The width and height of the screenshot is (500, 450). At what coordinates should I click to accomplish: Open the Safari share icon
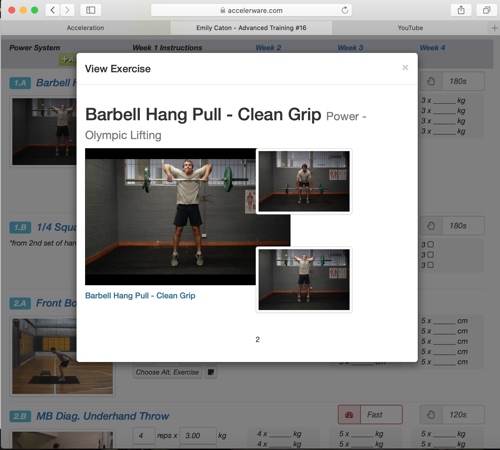point(461,10)
